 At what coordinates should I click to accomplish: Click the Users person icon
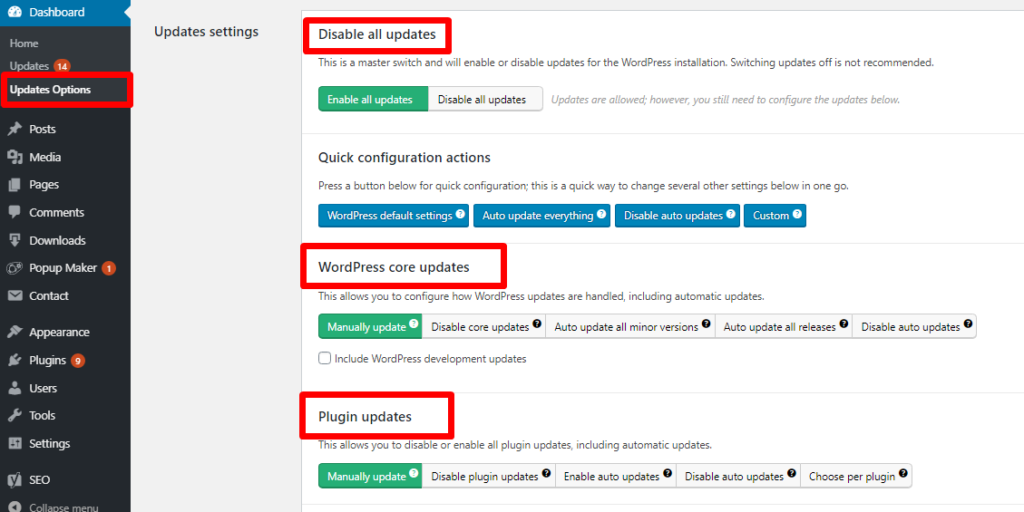point(15,389)
